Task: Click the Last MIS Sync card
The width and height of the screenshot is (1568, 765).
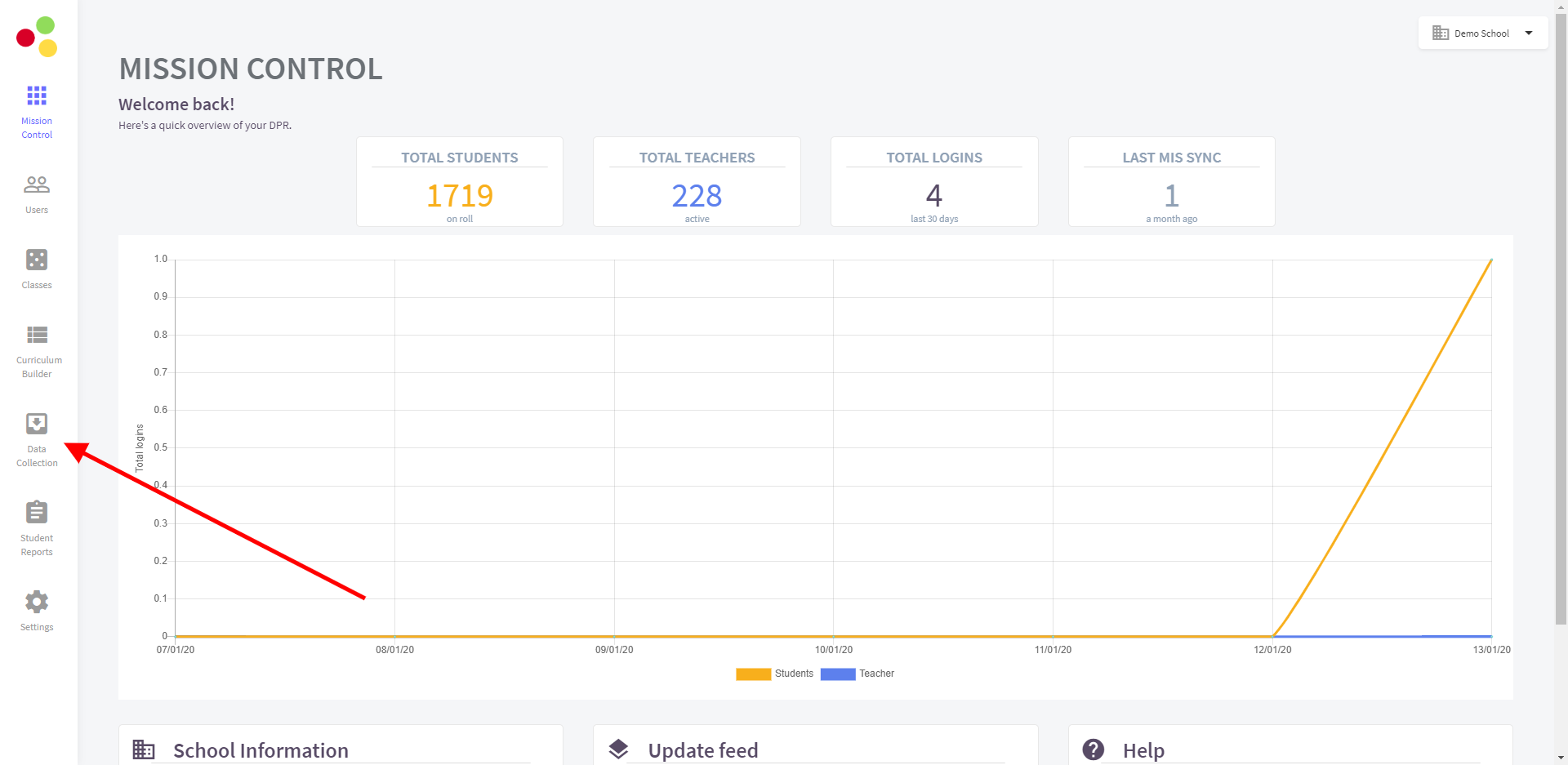Action: (x=1171, y=182)
